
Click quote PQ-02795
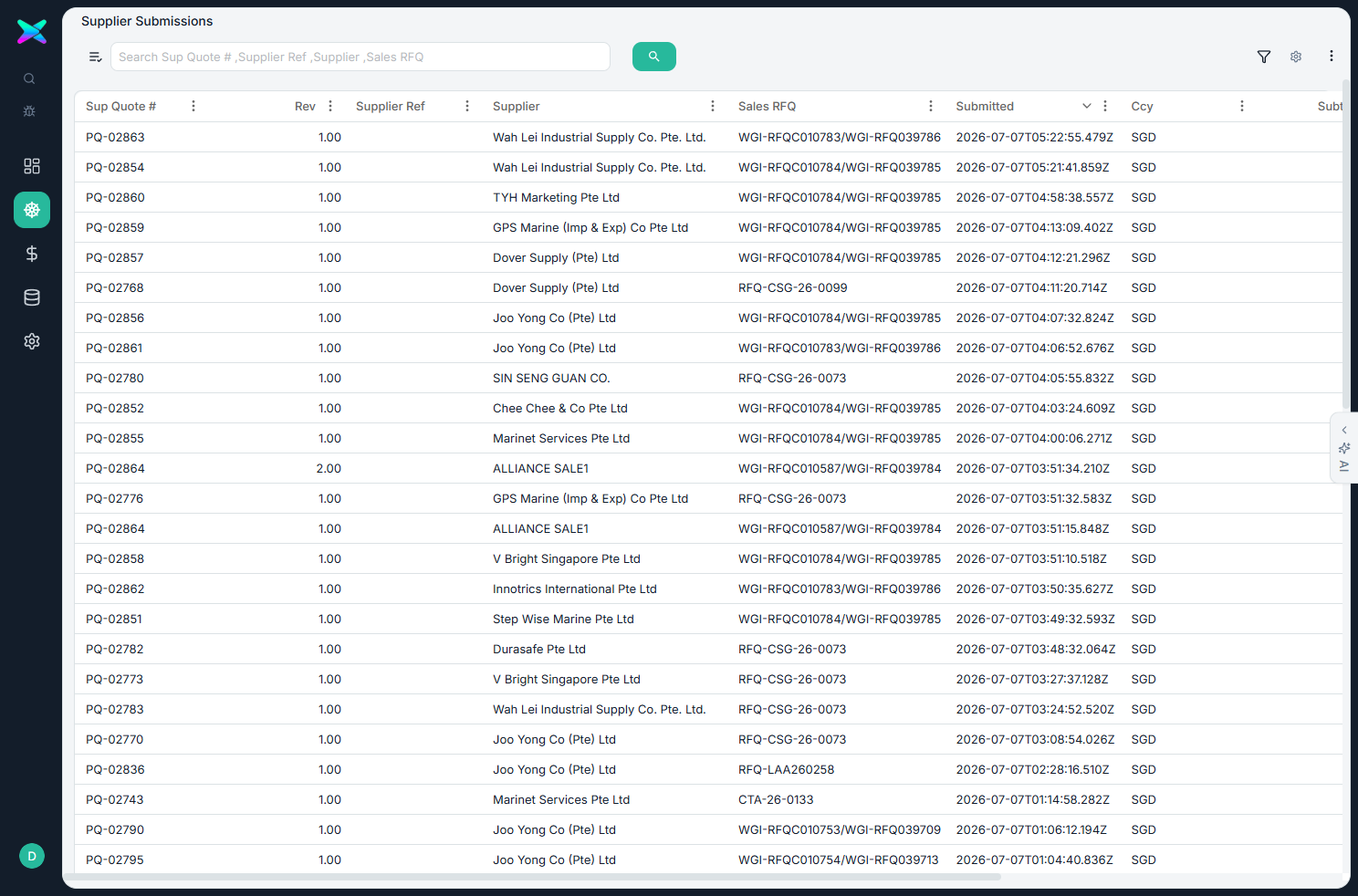pyautogui.click(x=115, y=860)
